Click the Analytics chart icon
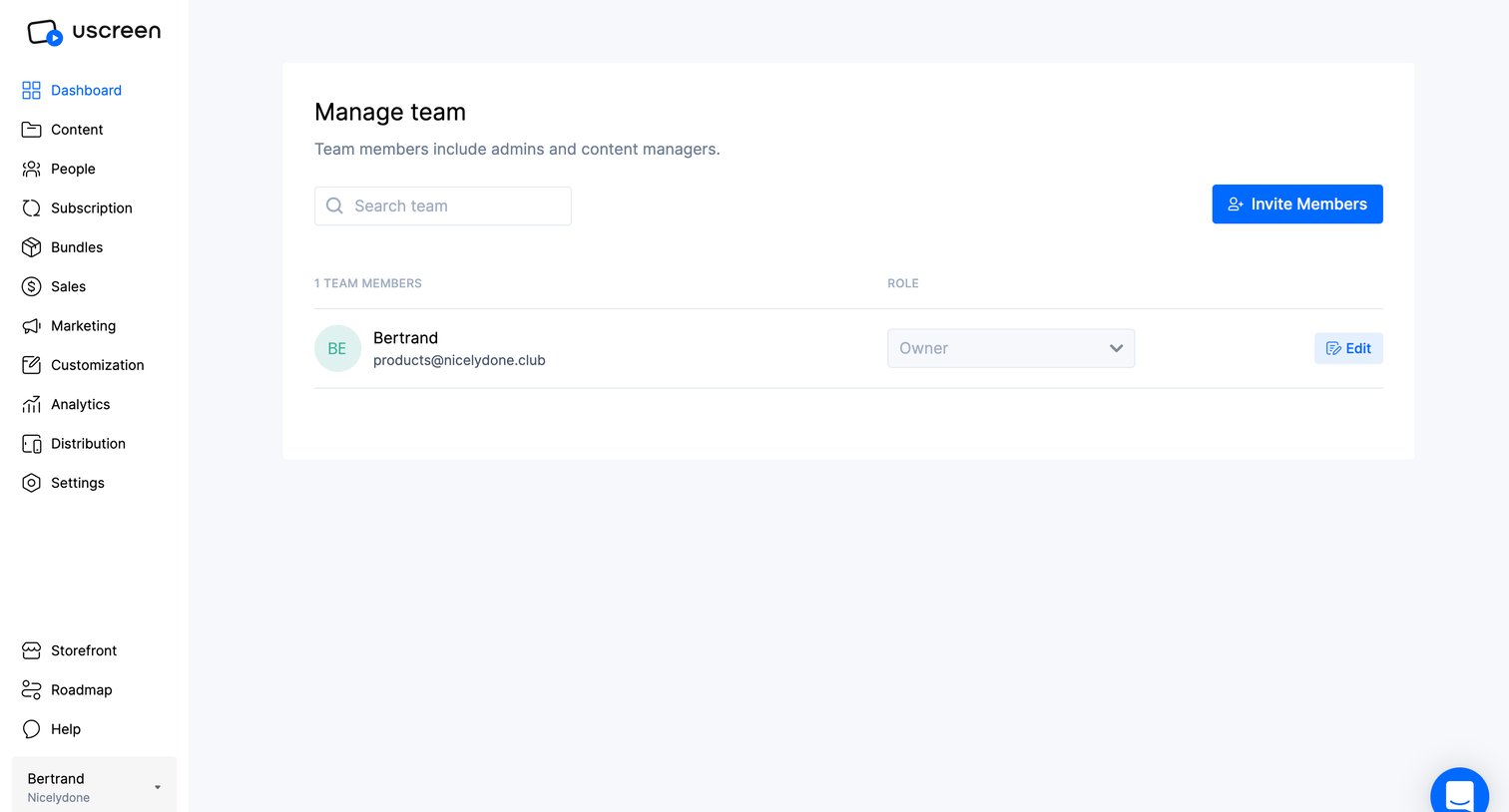Viewport: 1509px width, 812px height. (32, 404)
